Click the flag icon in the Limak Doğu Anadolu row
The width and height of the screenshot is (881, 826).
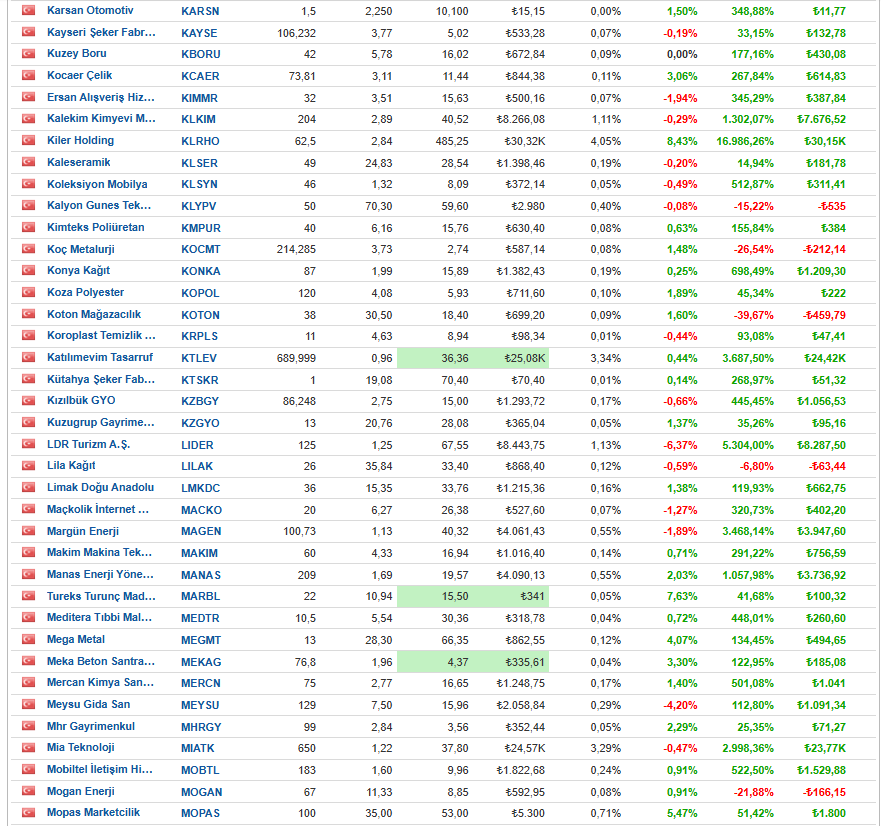[x=28, y=487]
